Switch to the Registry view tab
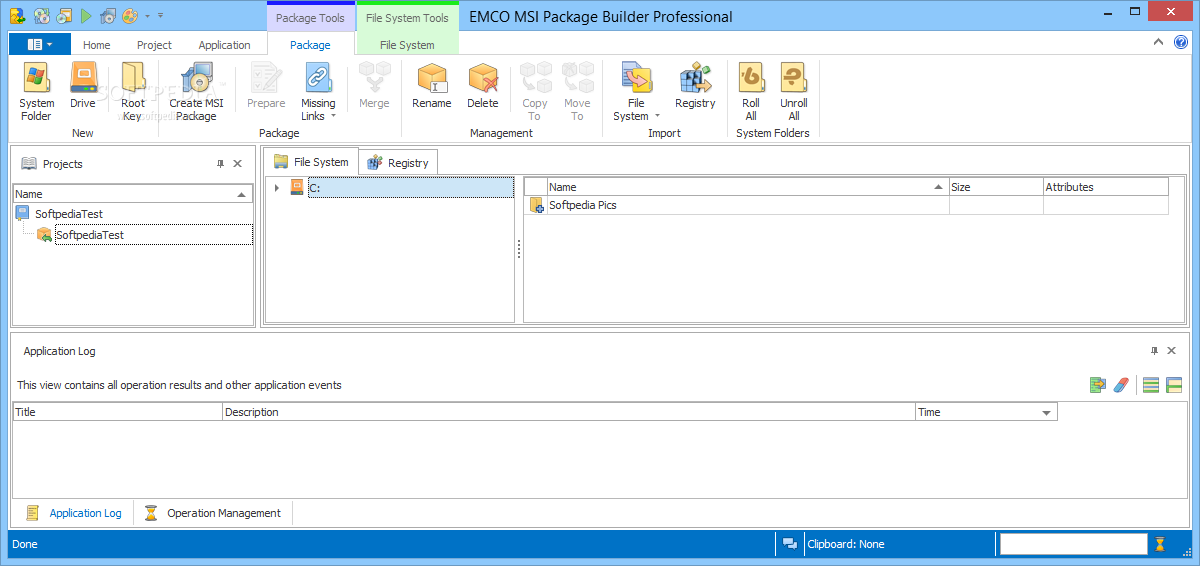Viewport: 1200px width, 566px height. coord(398,163)
